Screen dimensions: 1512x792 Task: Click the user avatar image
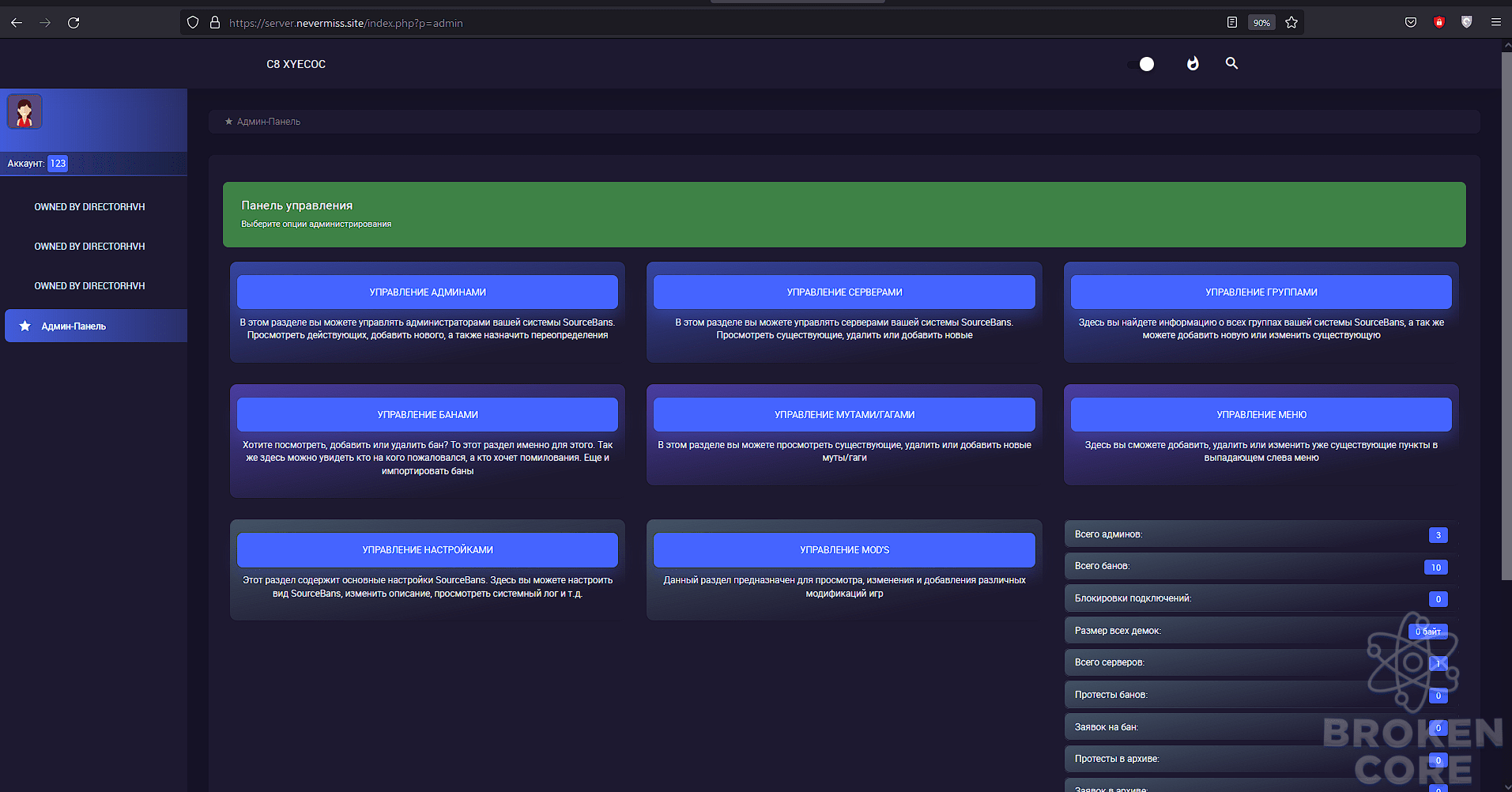25,111
